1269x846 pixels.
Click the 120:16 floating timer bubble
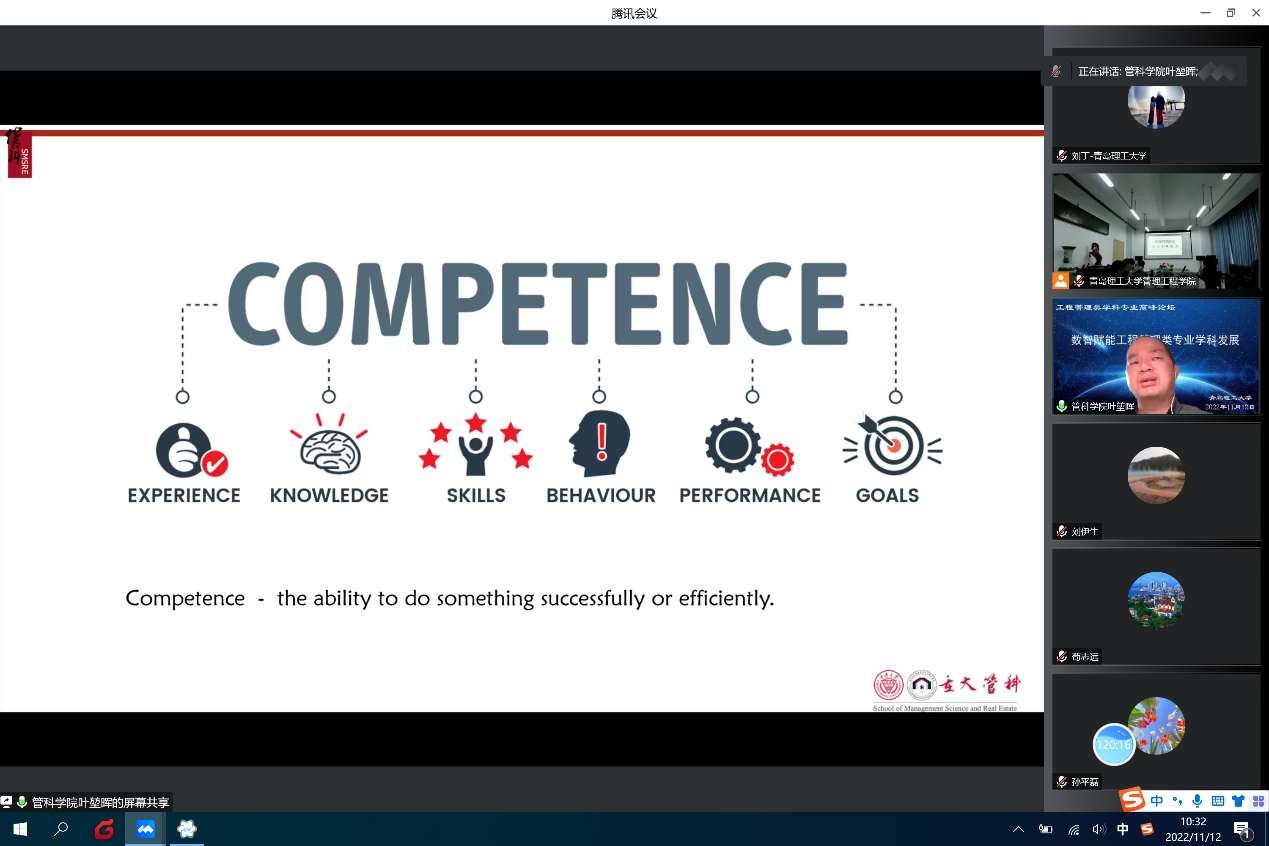(x=1113, y=744)
